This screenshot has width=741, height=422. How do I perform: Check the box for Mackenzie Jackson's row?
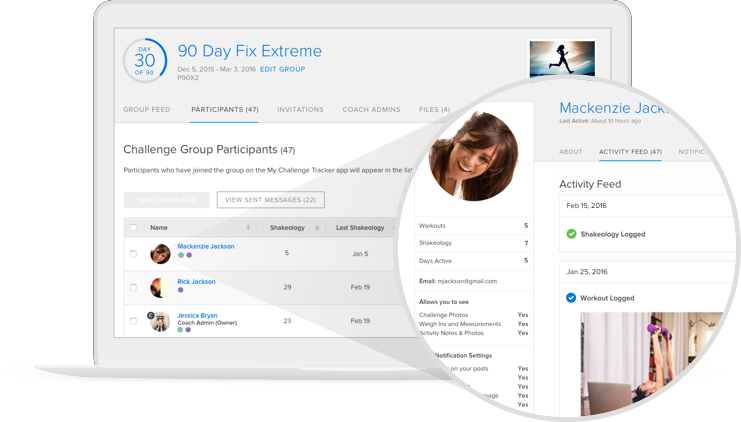133,254
